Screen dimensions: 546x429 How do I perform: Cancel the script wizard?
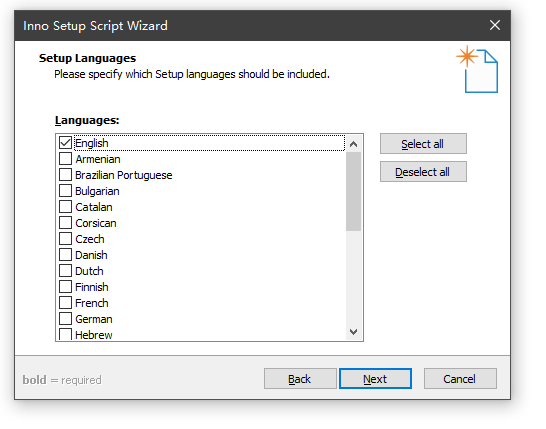(x=460, y=379)
